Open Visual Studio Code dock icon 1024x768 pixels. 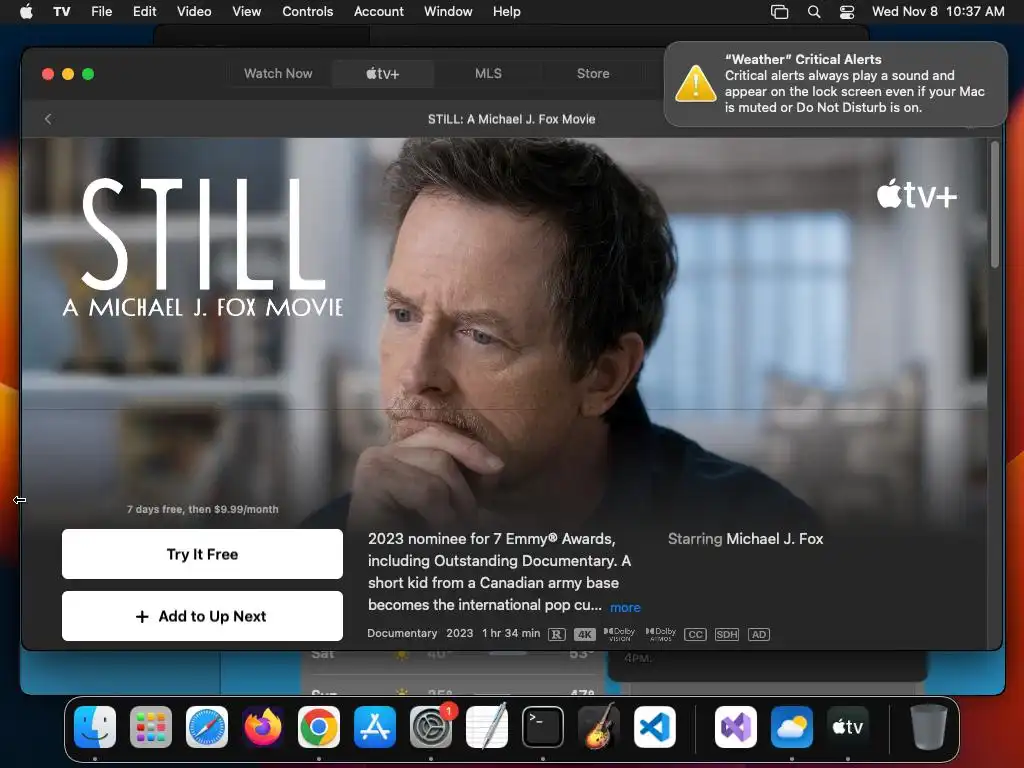(655, 727)
